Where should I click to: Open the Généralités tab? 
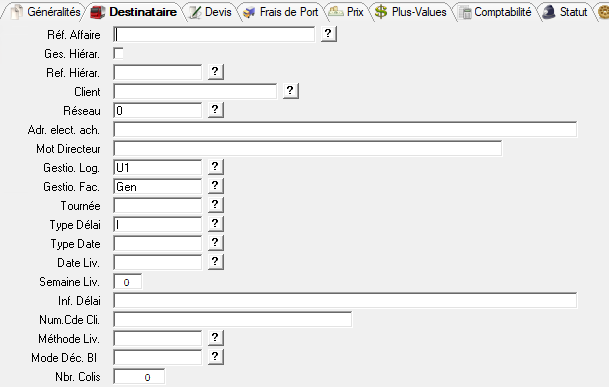click(46, 12)
